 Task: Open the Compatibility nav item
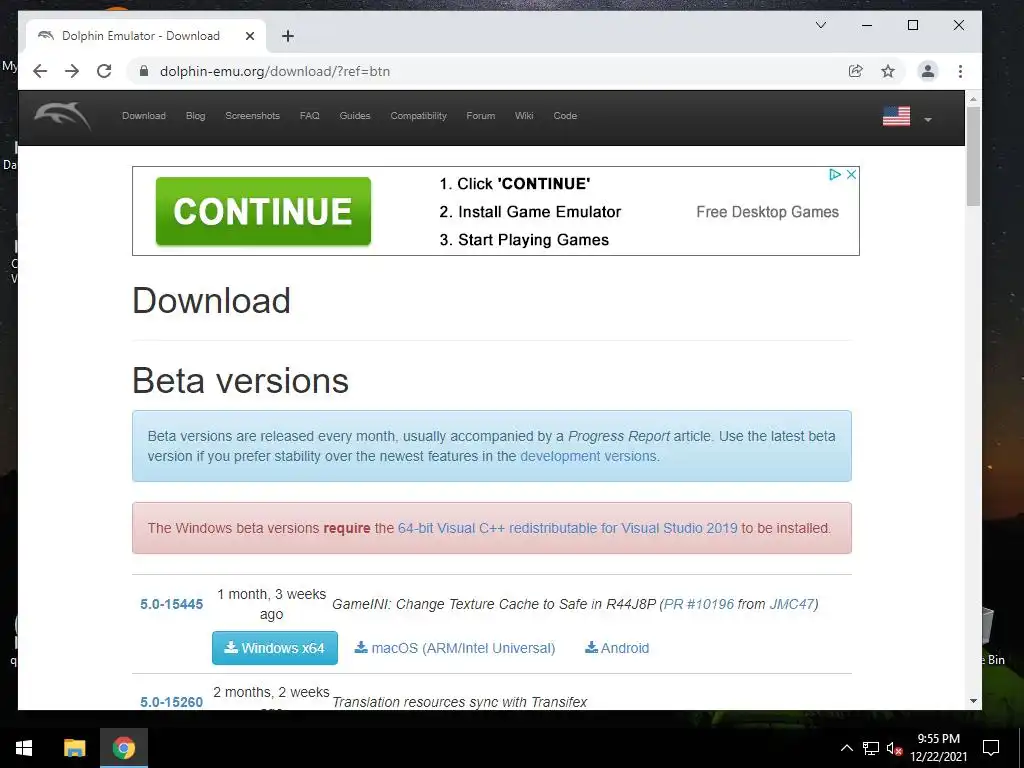[x=419, y=116]
